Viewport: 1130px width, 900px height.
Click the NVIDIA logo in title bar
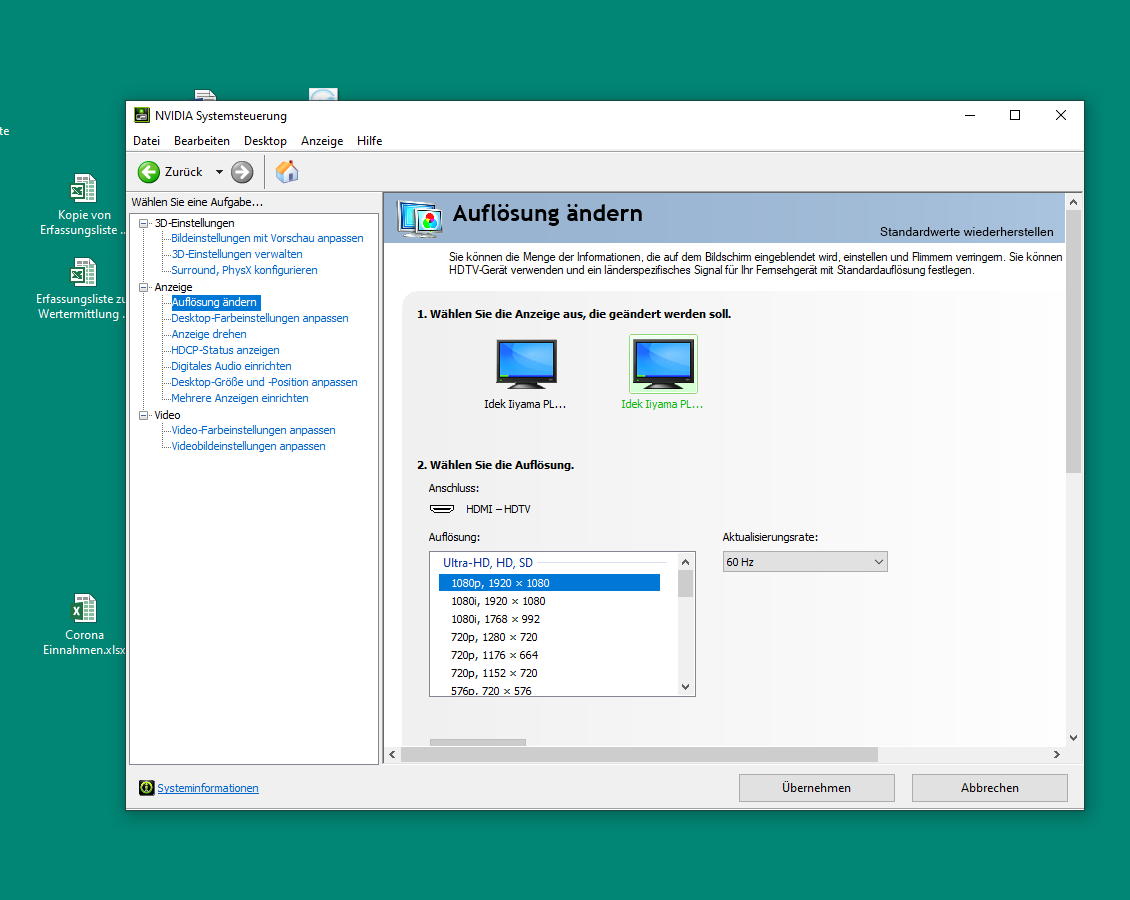pos(142,115)
